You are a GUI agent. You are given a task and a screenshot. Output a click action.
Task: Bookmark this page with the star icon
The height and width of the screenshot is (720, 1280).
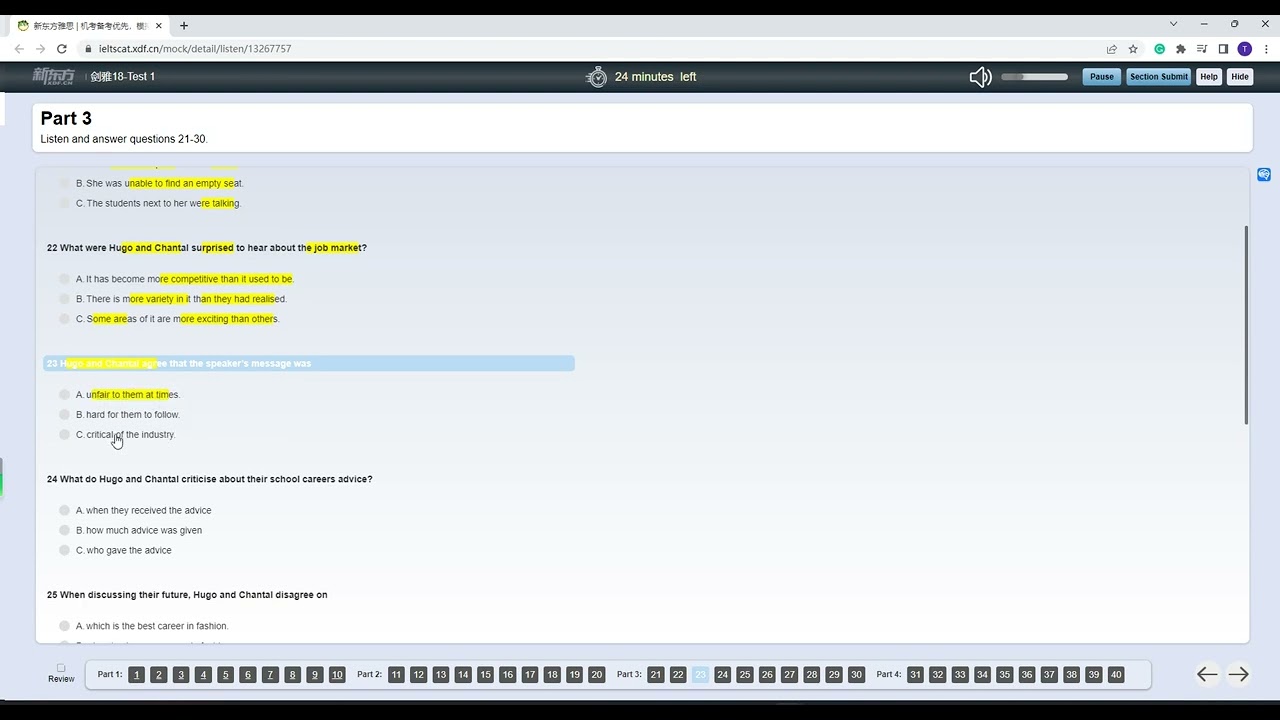[1133, 48]
